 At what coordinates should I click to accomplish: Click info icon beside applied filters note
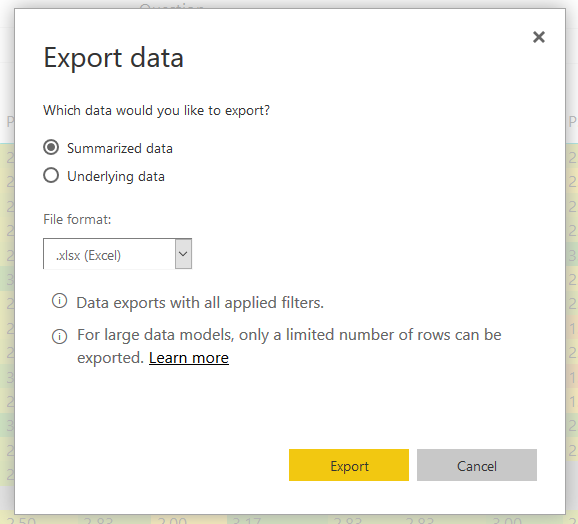coord(59,301)
